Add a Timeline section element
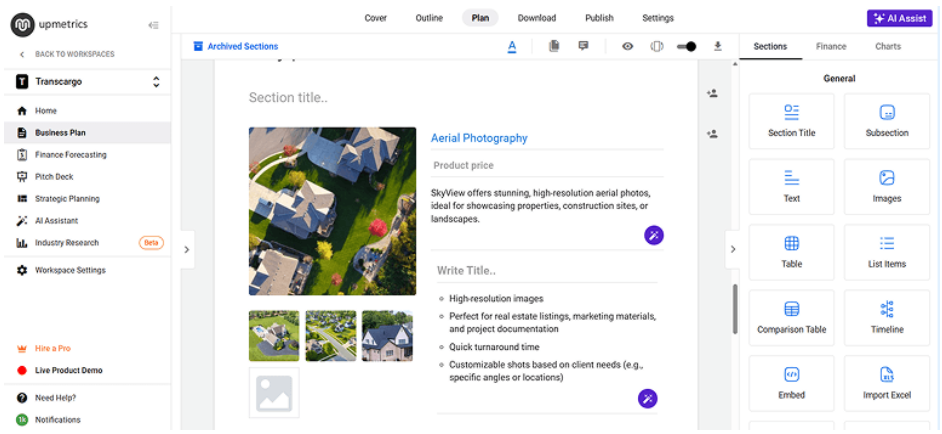 click(x=886, y=317)
